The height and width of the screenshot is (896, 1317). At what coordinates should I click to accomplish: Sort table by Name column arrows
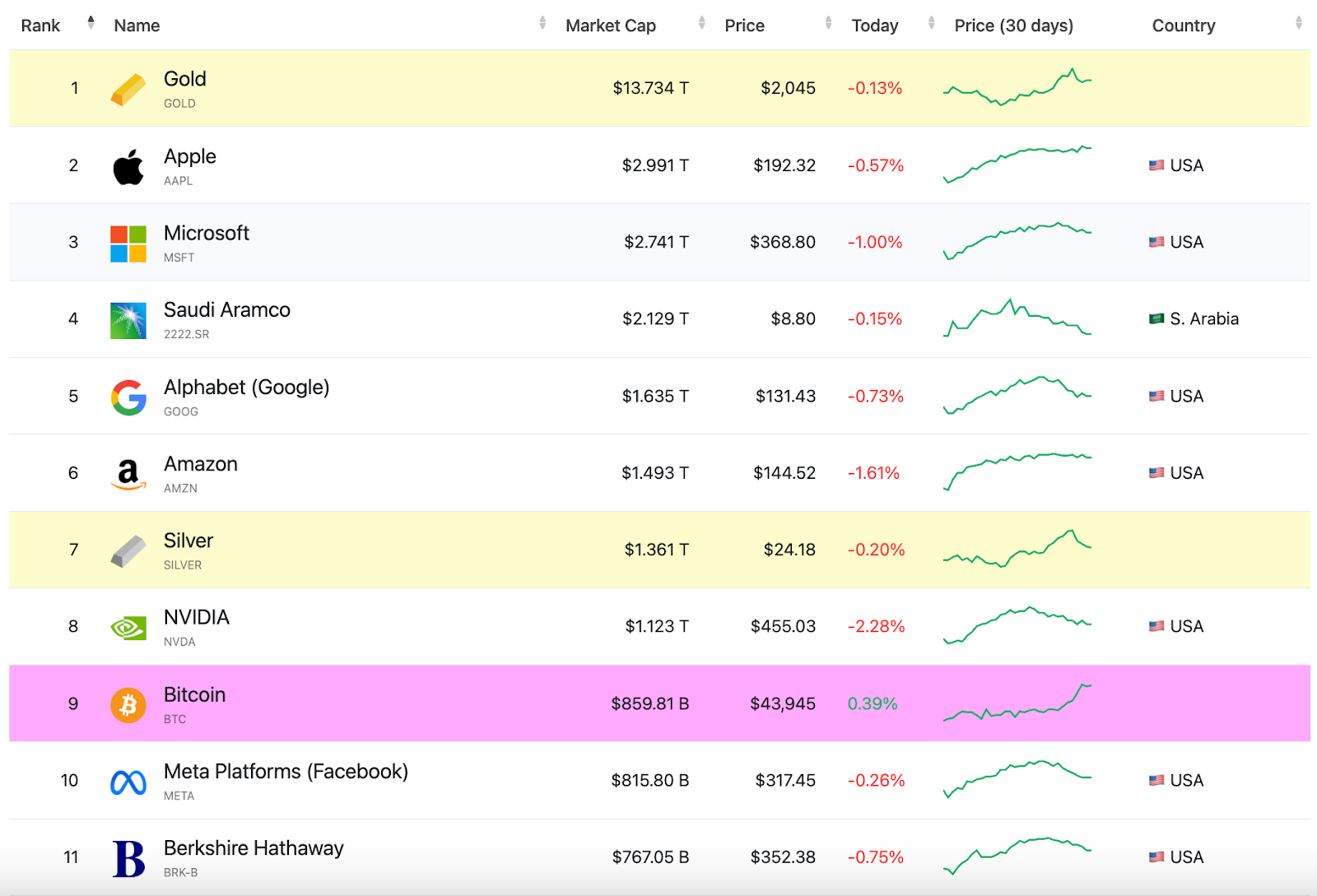pyautogui.click(x=542, y=22)
